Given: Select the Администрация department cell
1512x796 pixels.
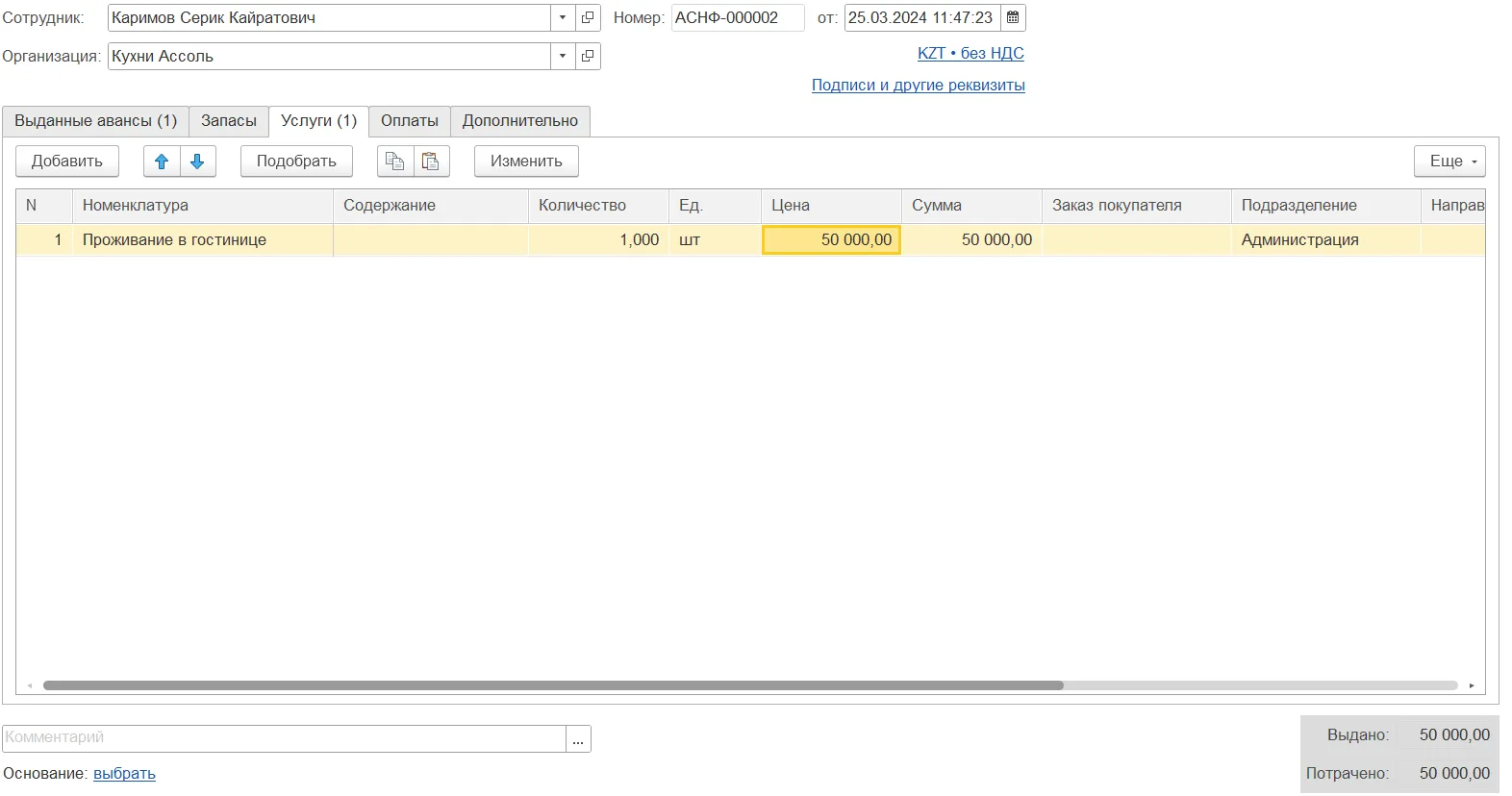Looking at the screenshot, I should point(1325,240).
